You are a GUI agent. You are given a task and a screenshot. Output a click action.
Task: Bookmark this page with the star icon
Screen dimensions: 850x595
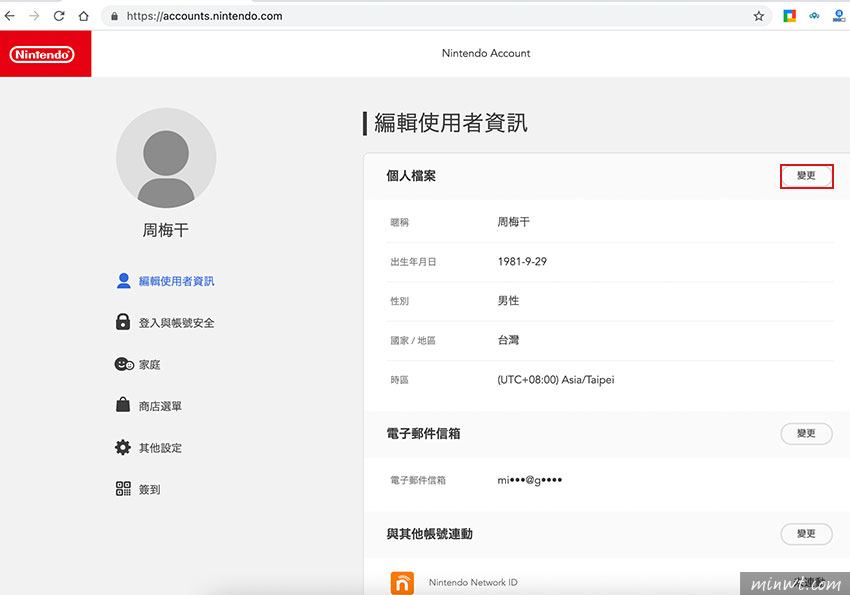tap(758, 16)
